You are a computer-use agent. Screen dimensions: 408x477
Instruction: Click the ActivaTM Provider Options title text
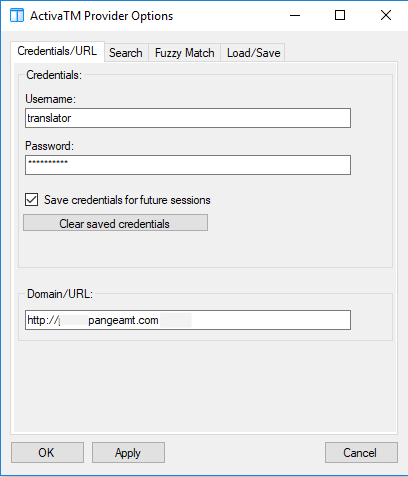pos(102,16)
